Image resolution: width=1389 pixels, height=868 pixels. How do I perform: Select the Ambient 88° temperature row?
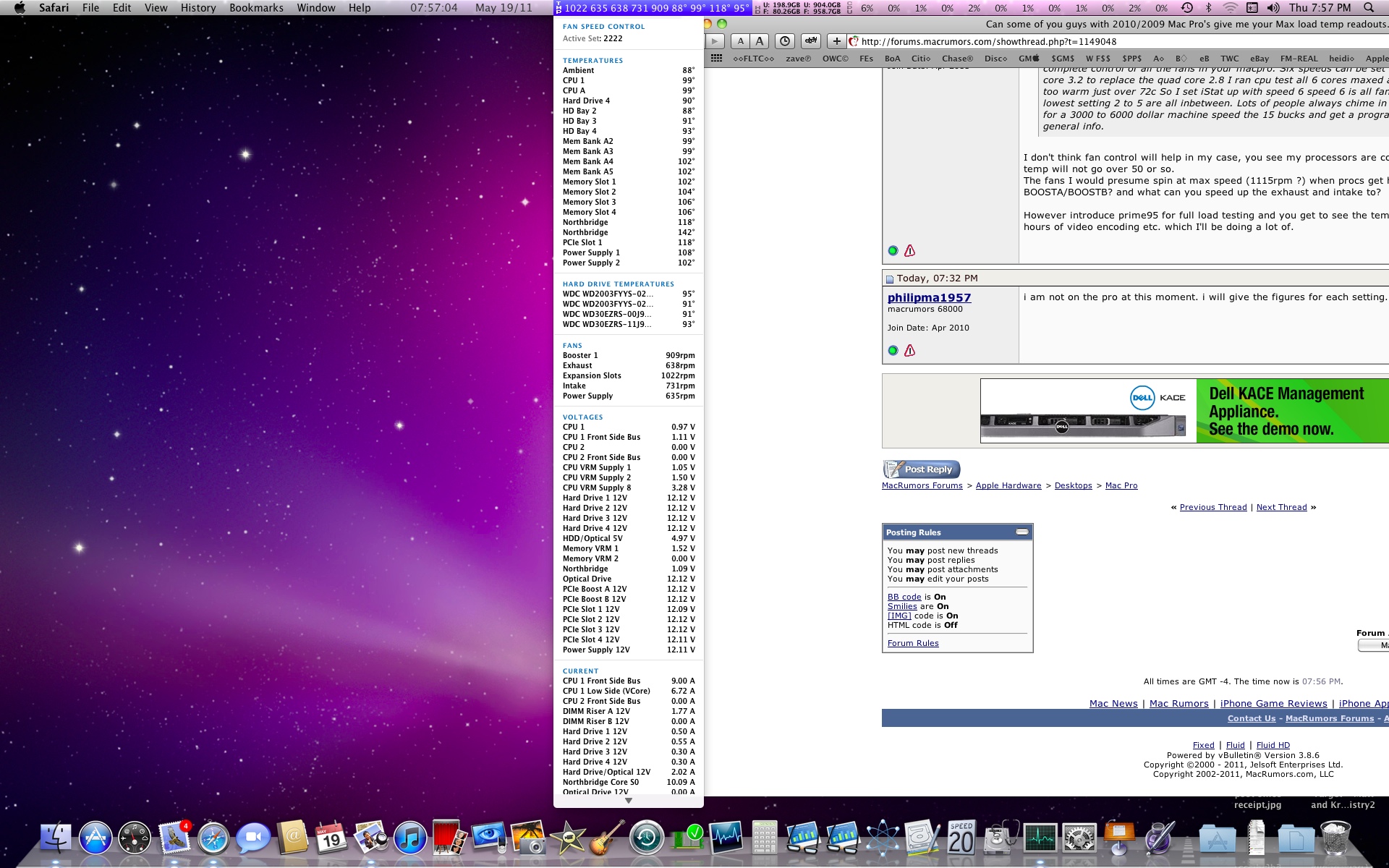(629, 71)
